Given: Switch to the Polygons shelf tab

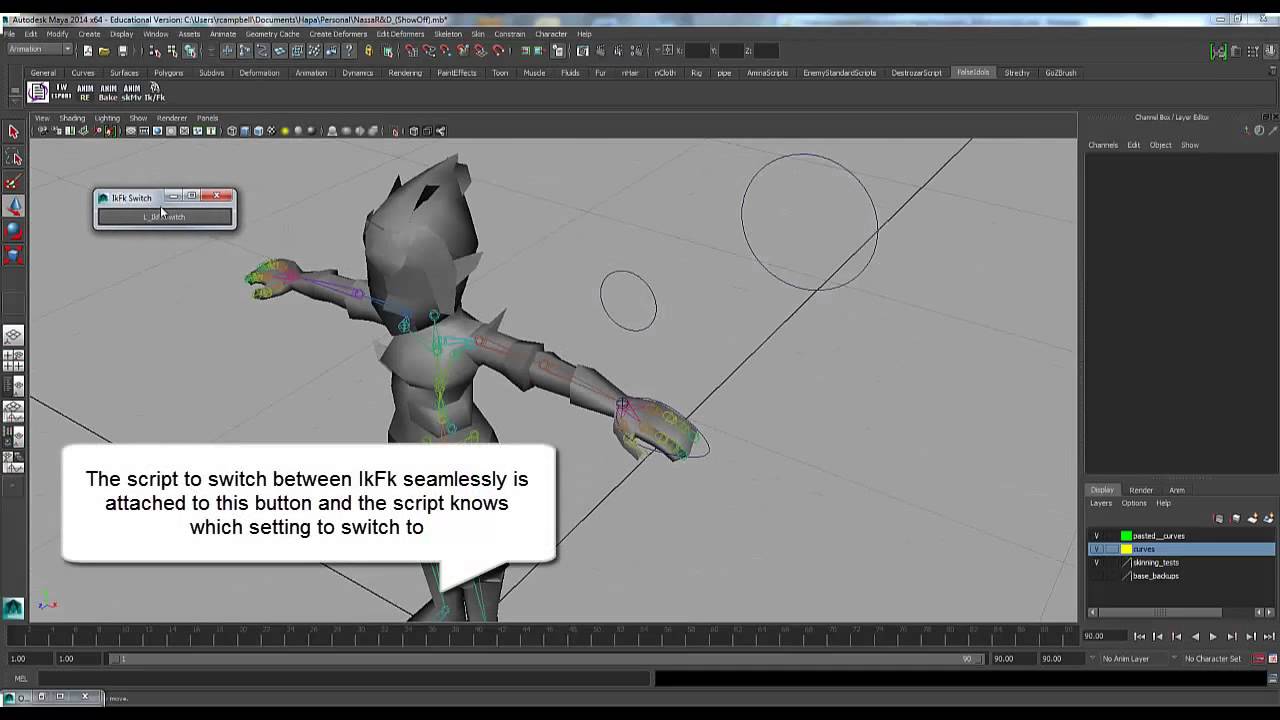Looking at the screenshot, I should (x=168, y=73).
